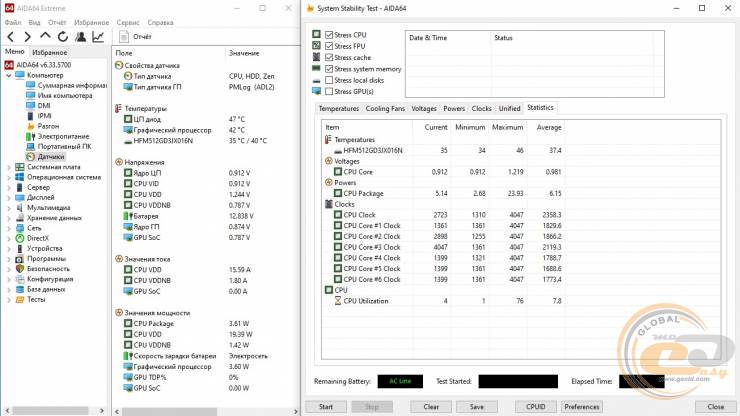Expand the Программы tree node
Screen dimensions: 740x416
point(8,259)
